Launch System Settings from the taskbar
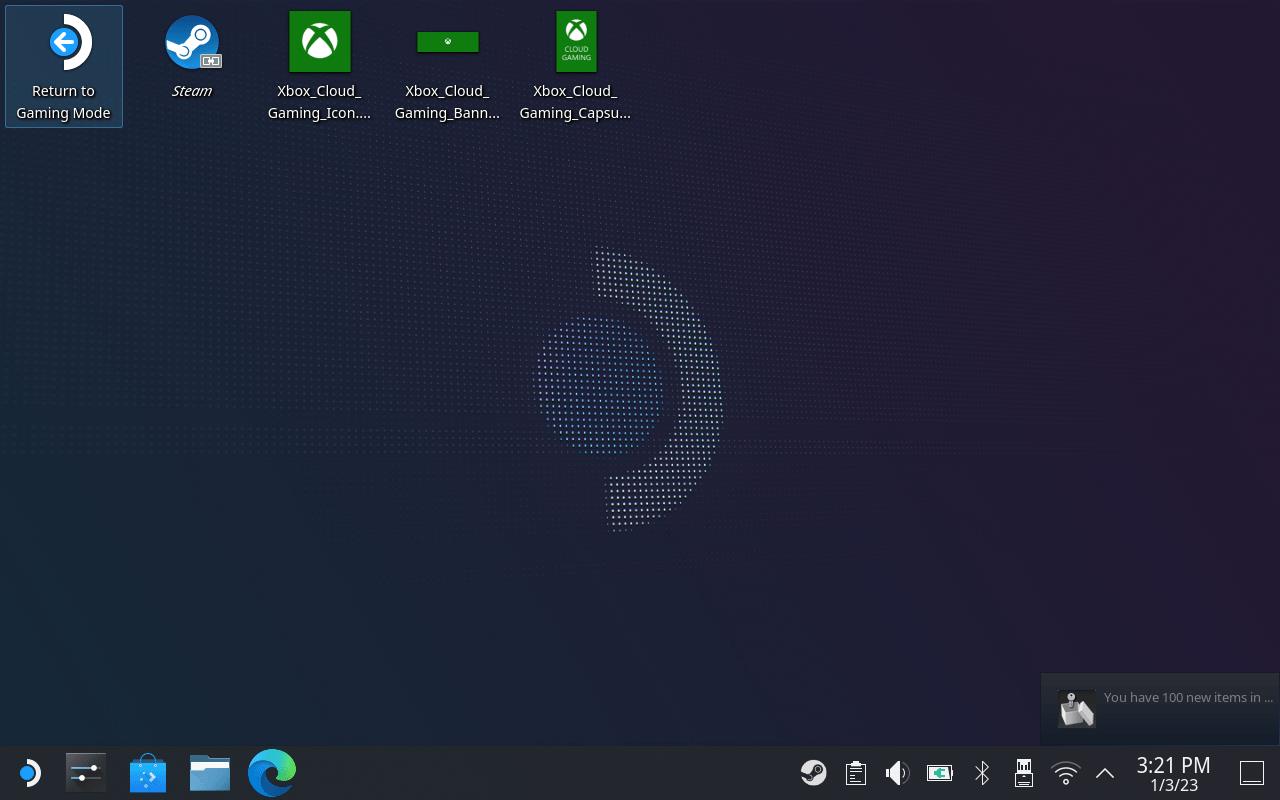 pos(86,773)
